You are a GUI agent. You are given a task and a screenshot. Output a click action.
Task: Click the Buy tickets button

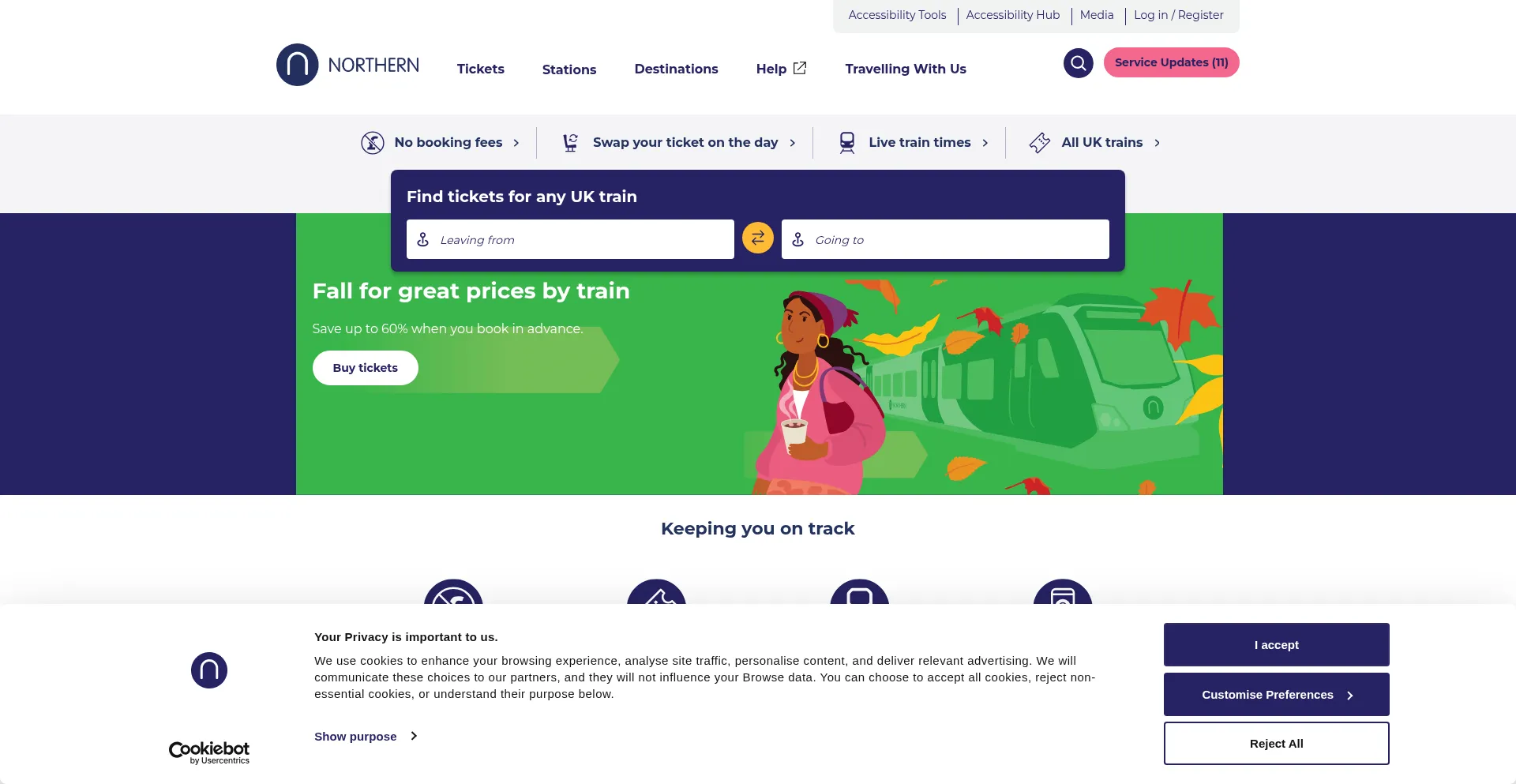365,368
